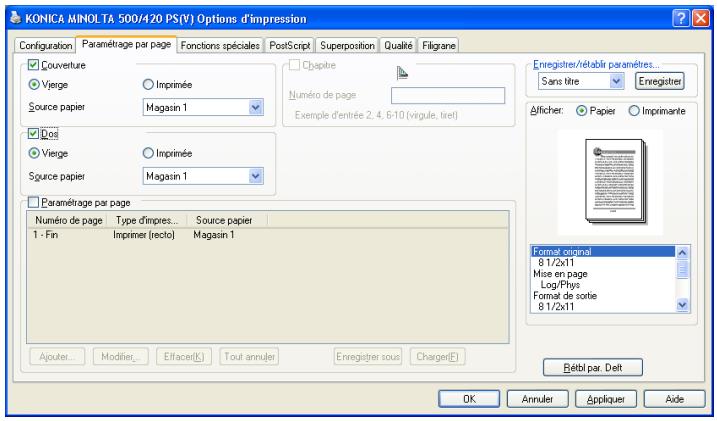Toggle the disabled Chapitre checkbox
717x421 pixels.
click(x=294, y=65)
